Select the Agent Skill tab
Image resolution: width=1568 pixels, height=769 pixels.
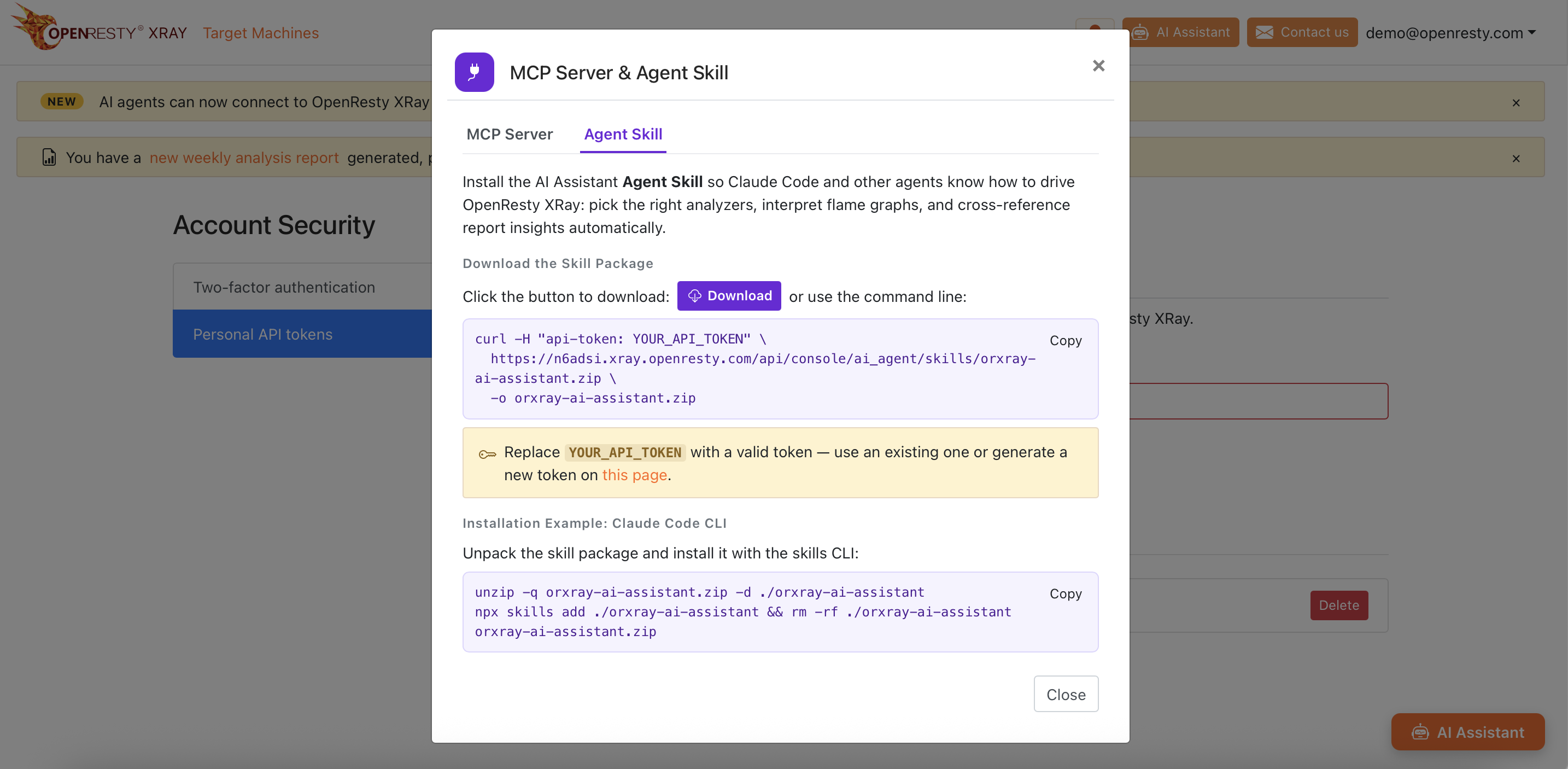[623, 134]
